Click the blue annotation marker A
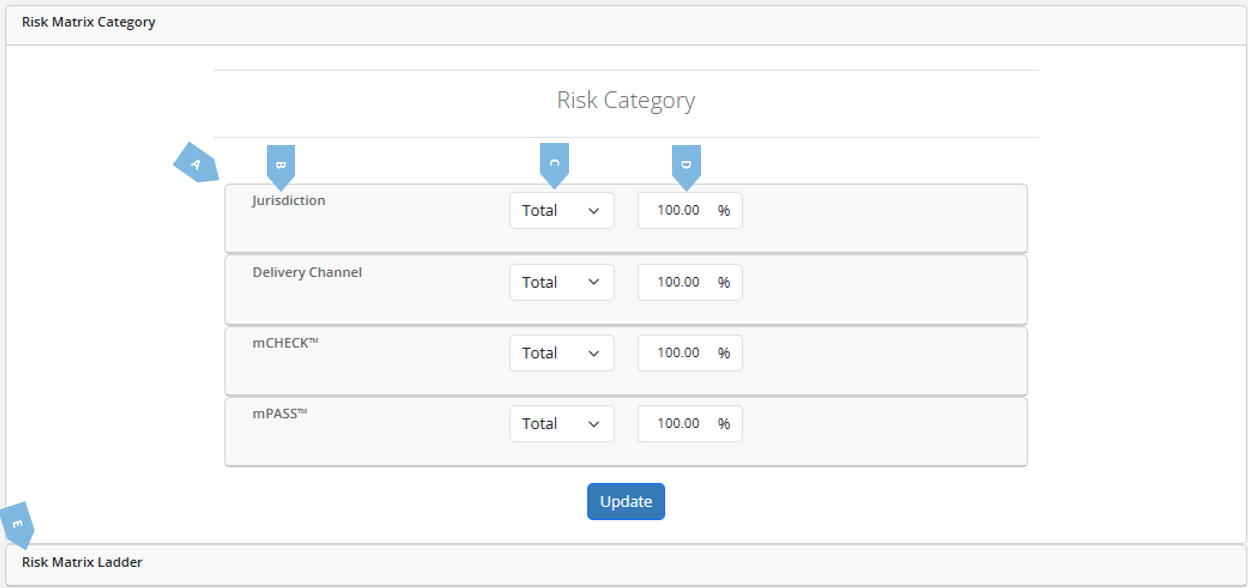 [196, 163]
